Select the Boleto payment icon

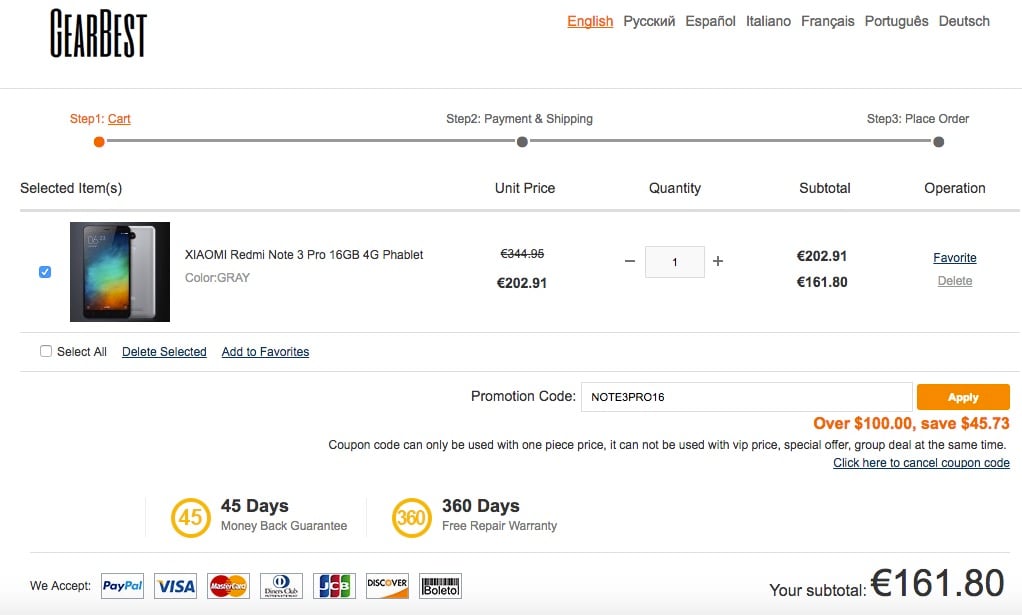(x=440, y=586)
